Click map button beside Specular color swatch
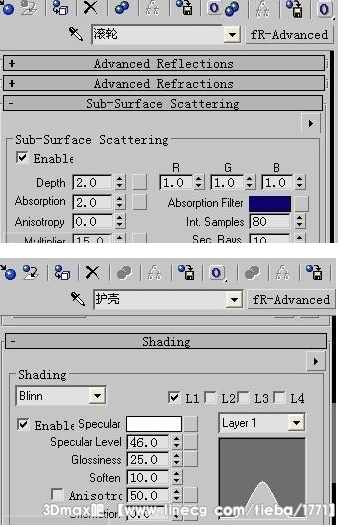 pos(190,424)
